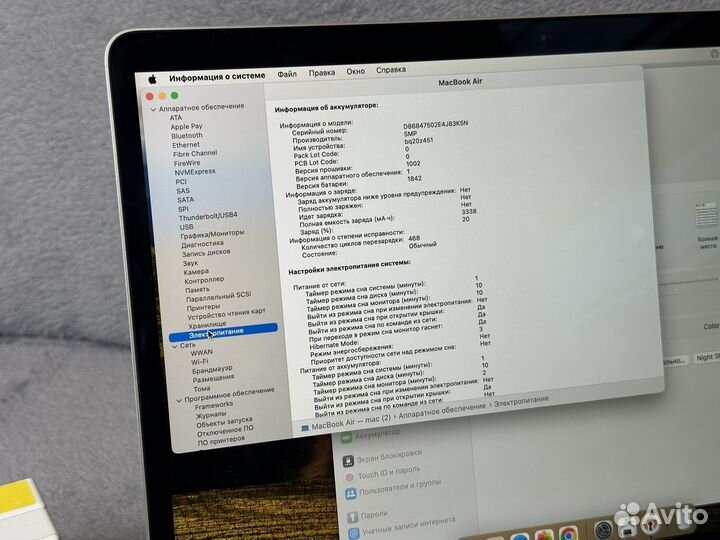Select SATA in the sidebar

(186, 200)
